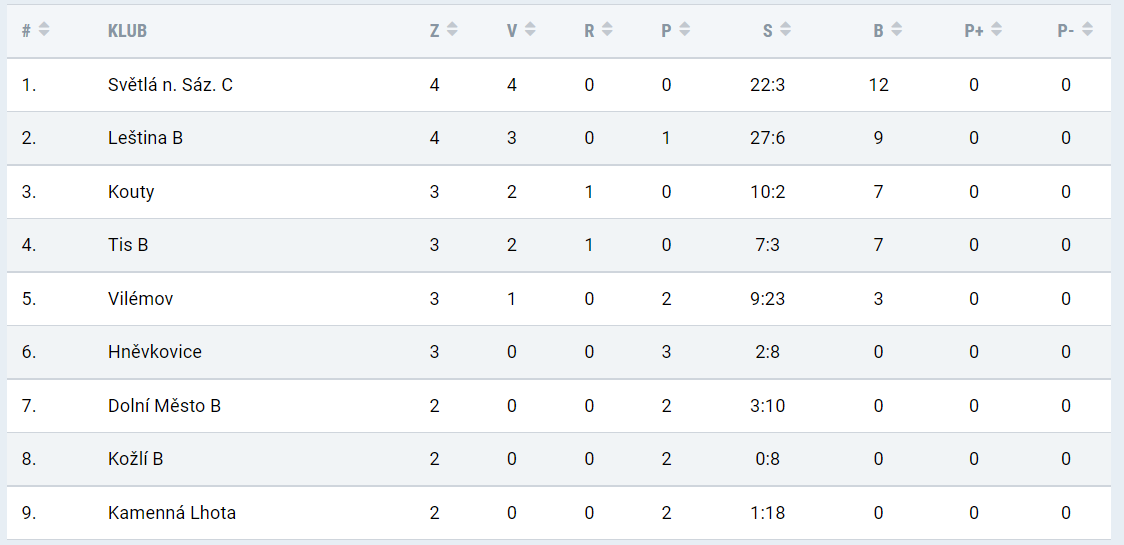Select Dolní Město B row
1124x545 pixels.
pyautogui.click(x=559, y=405)
